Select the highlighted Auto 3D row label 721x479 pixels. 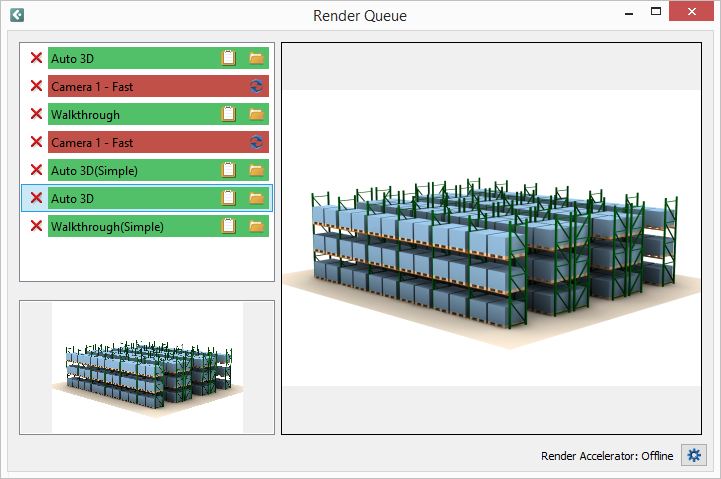(x=73, y=199)
